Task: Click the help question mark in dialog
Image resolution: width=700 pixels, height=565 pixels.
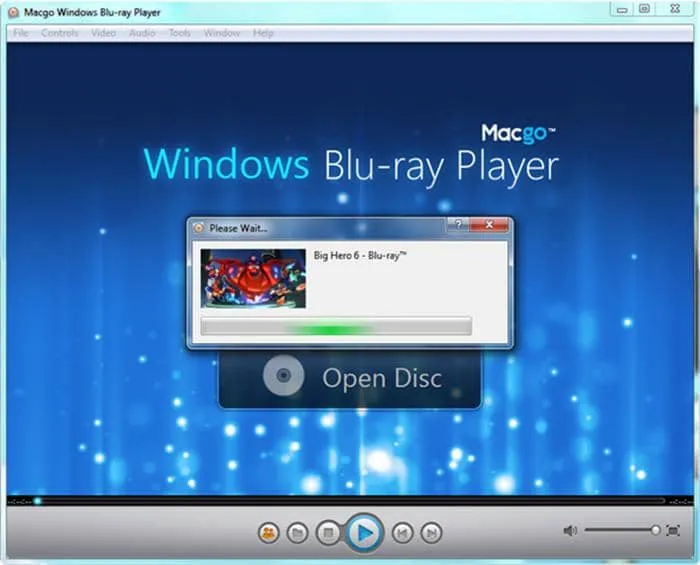Action: 457,226
